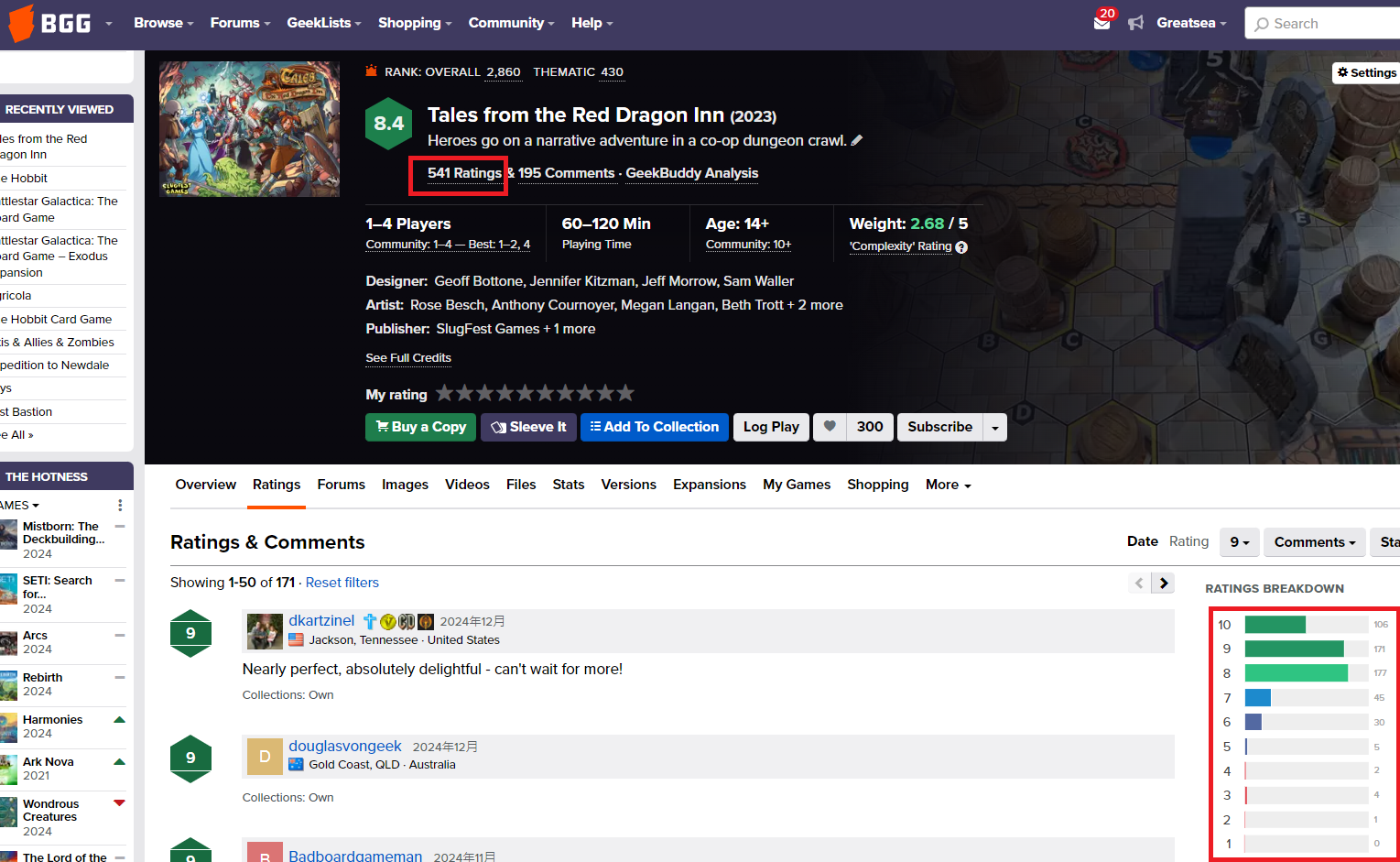Click the Search input field
The image size is (1400, 862).
tap(1322, 24)
